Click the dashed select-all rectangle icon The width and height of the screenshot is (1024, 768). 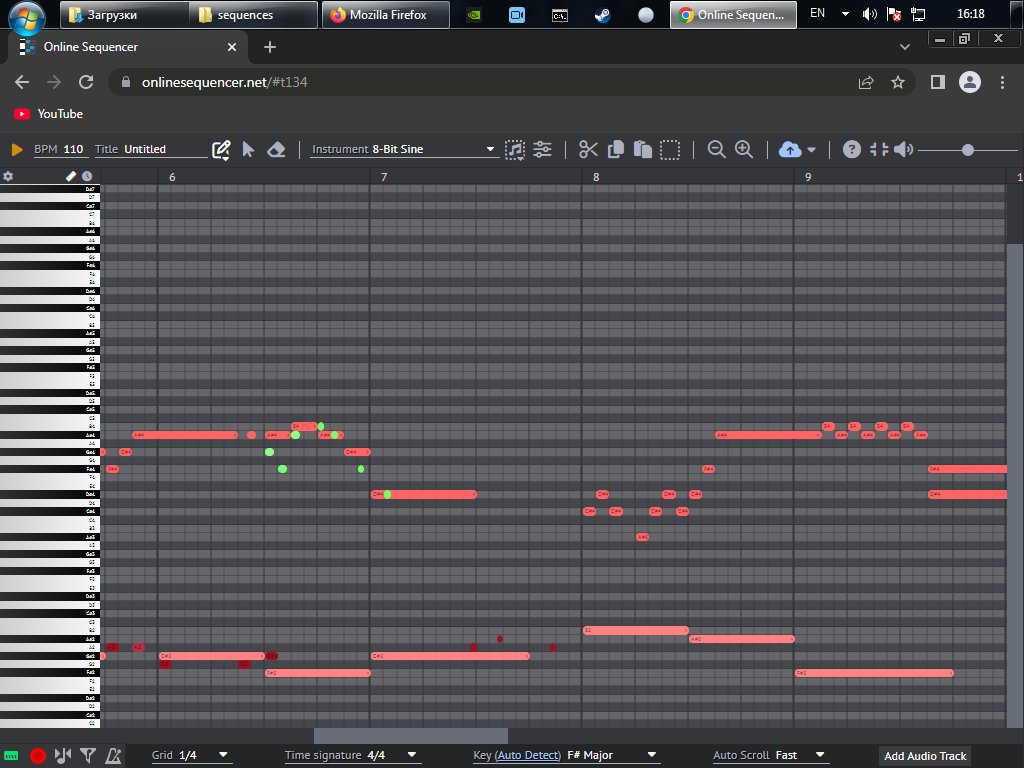[670, 150]
